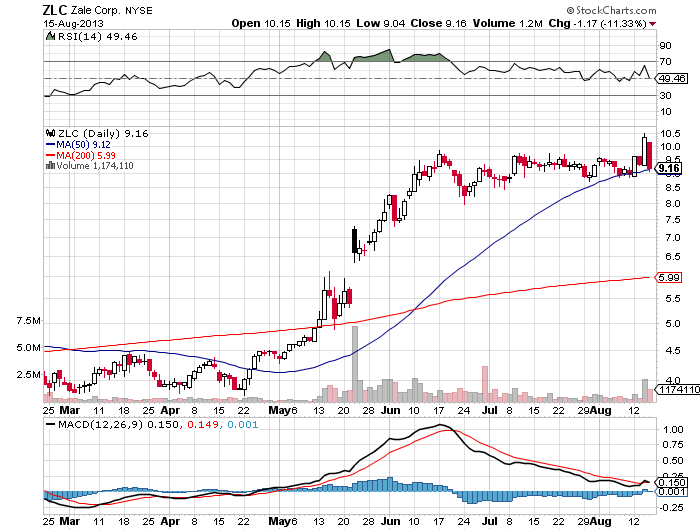Click the StockCharts.com copyright text
700x530 pixels.
tap(611, 10)
